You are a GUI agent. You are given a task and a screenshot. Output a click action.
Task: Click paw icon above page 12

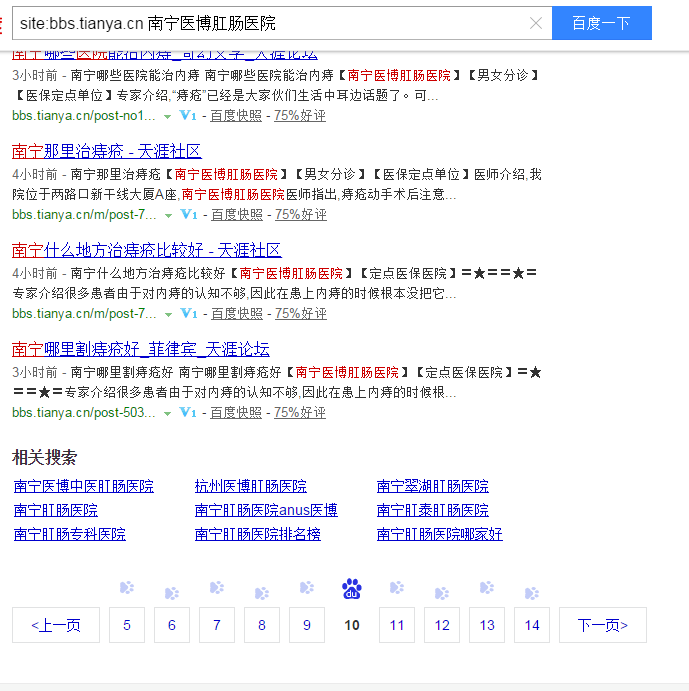tap(442, 593)
